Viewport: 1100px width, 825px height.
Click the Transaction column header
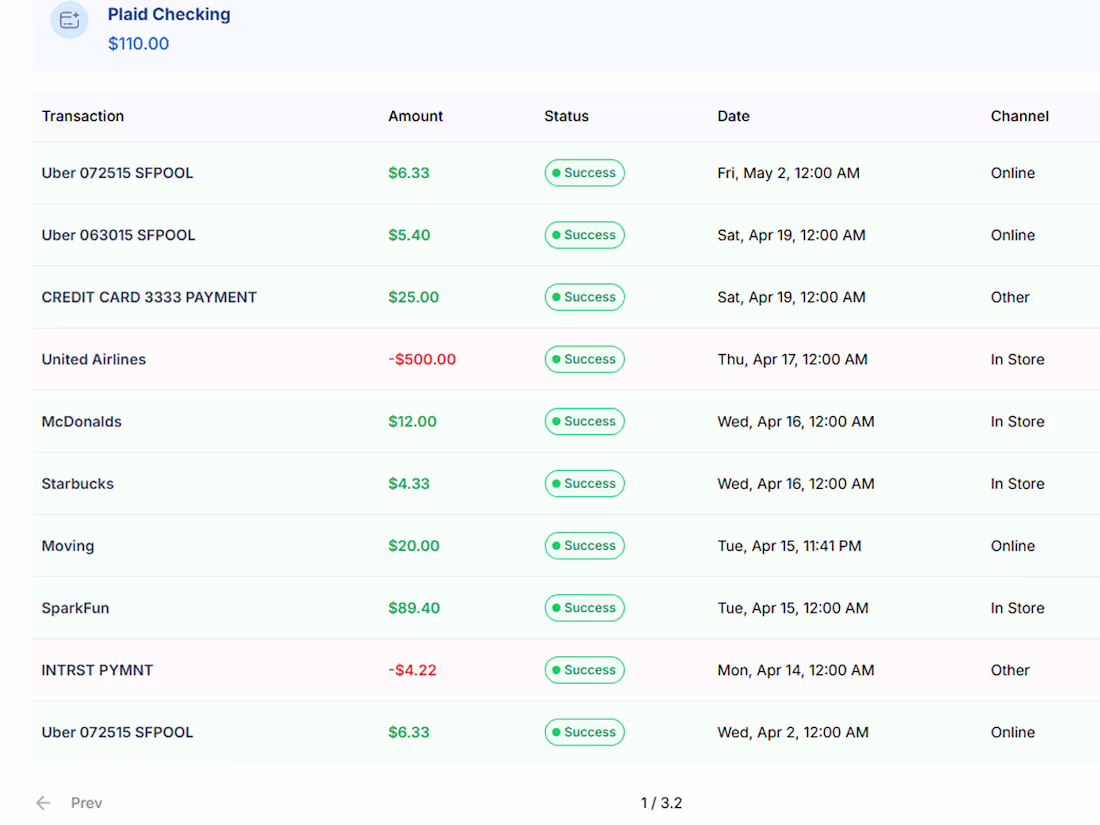click(83, 116)
